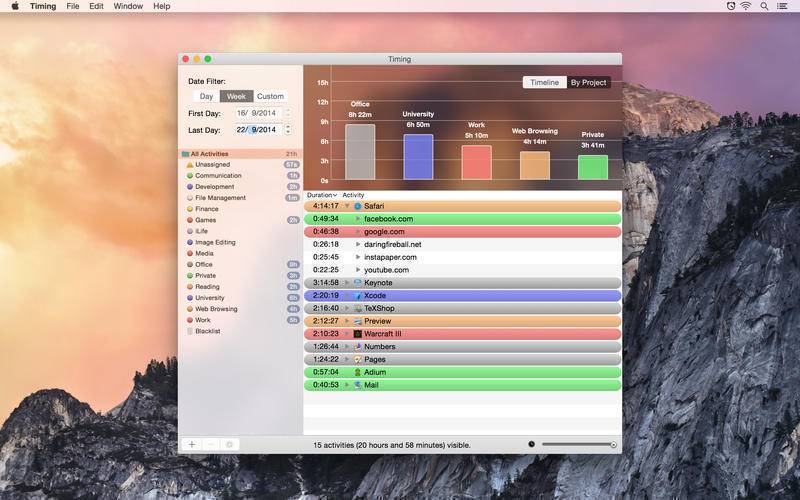This screenshot has height=500, width=800.
Task: Click the All Activities folder icon
Action: [x=185, y=154]
